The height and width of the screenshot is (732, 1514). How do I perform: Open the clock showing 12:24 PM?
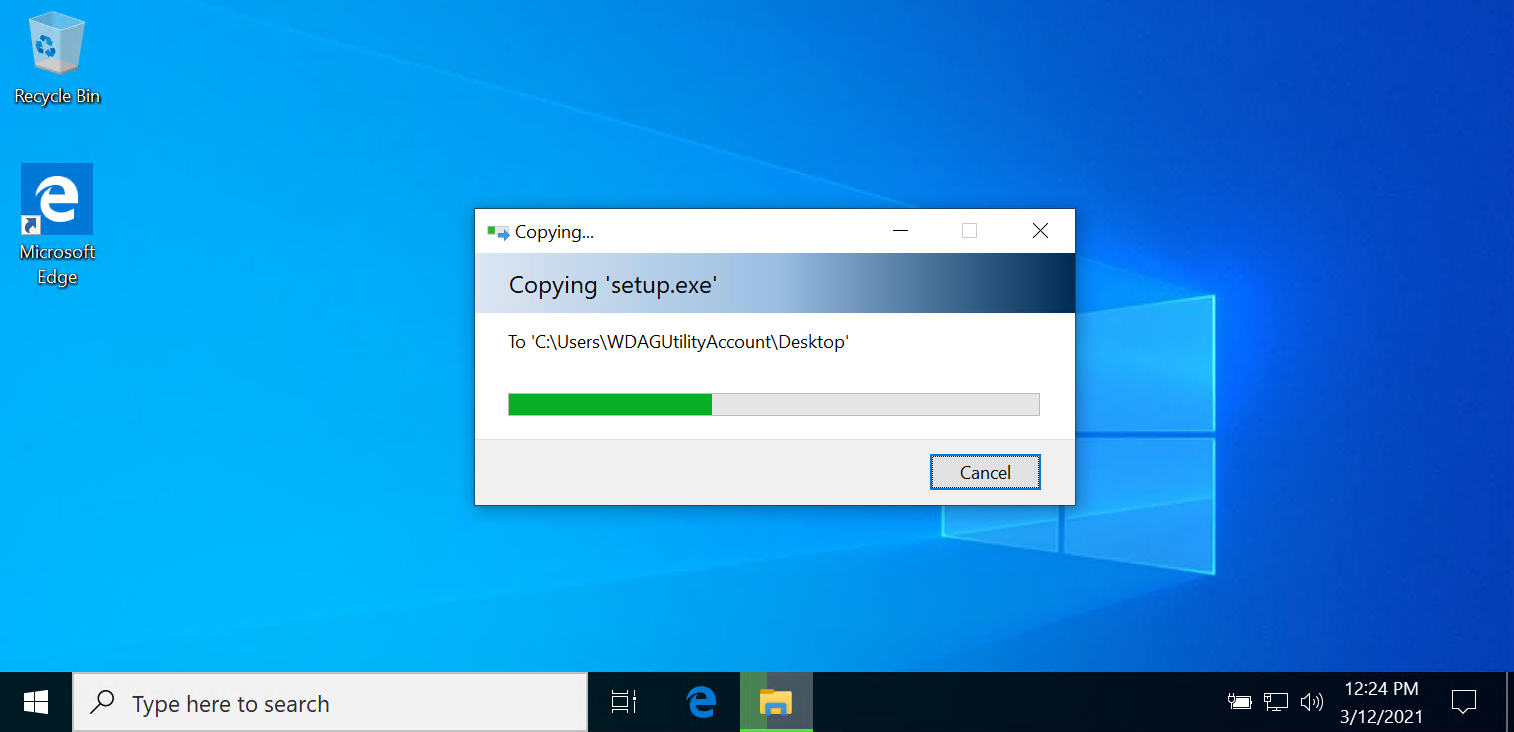pos(1381,703)
